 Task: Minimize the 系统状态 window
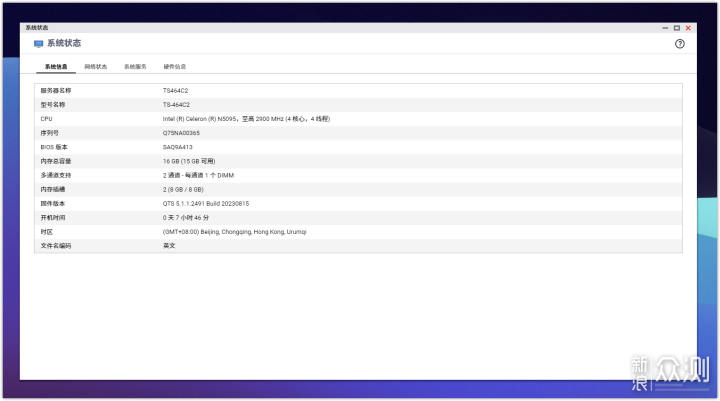(665, 28)
